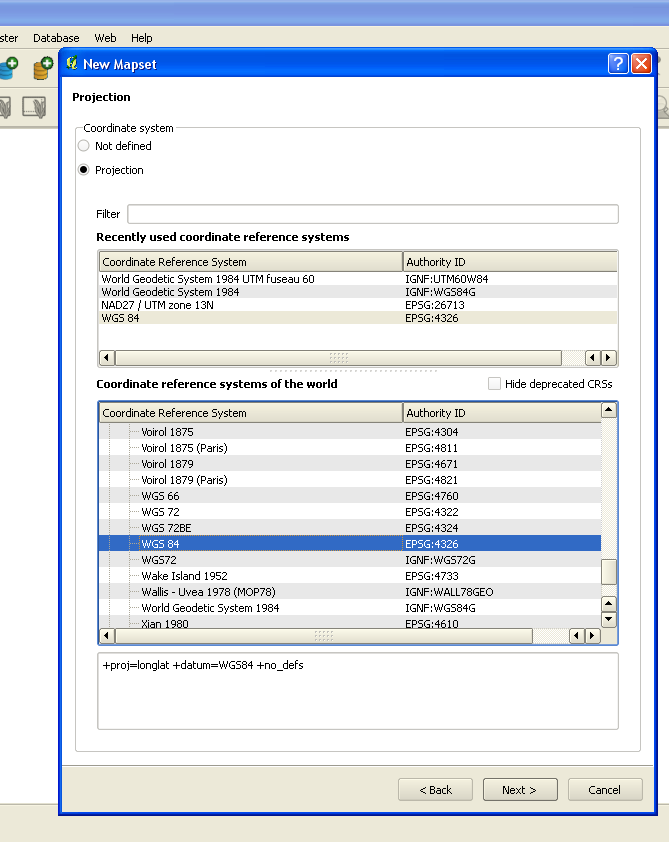Click Authority ID header in recently used list
The width and height of the screenshot is (669, 842).
510,262
